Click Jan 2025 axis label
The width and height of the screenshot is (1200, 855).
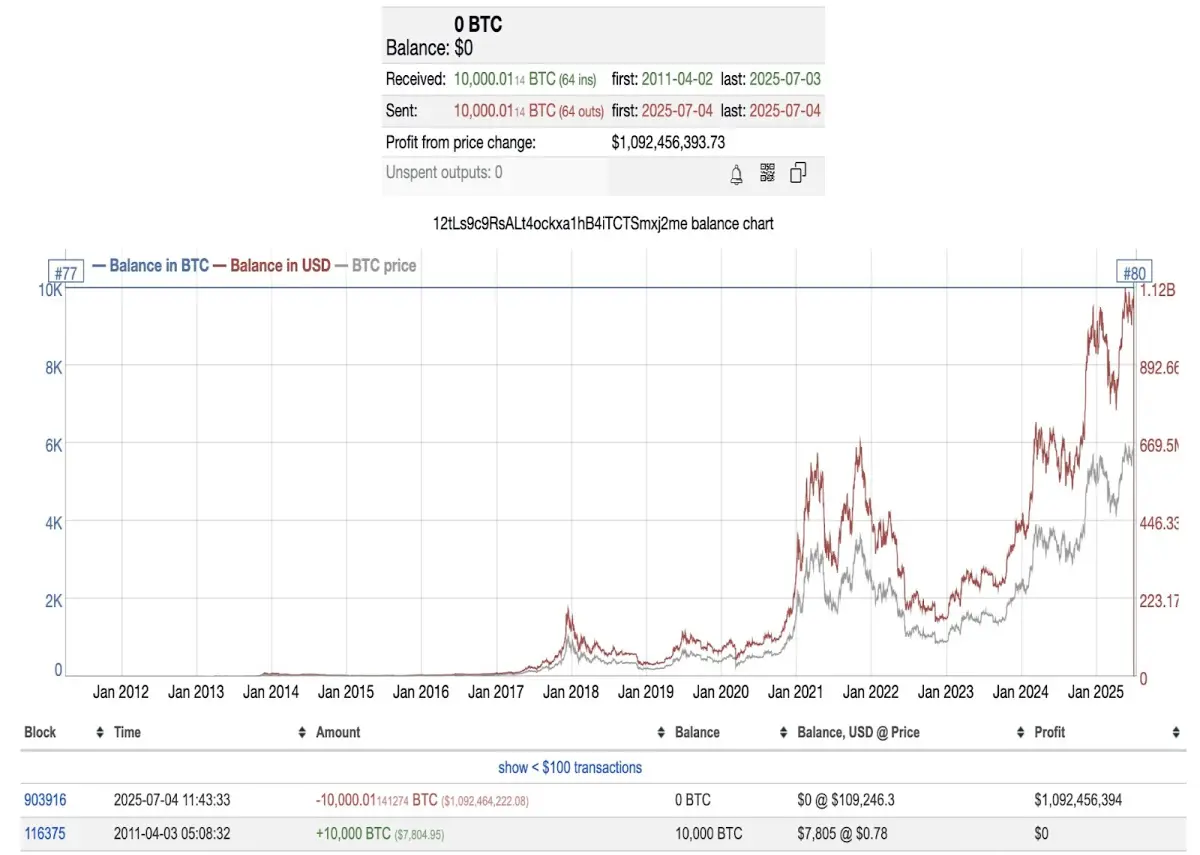pos(1096,692)
